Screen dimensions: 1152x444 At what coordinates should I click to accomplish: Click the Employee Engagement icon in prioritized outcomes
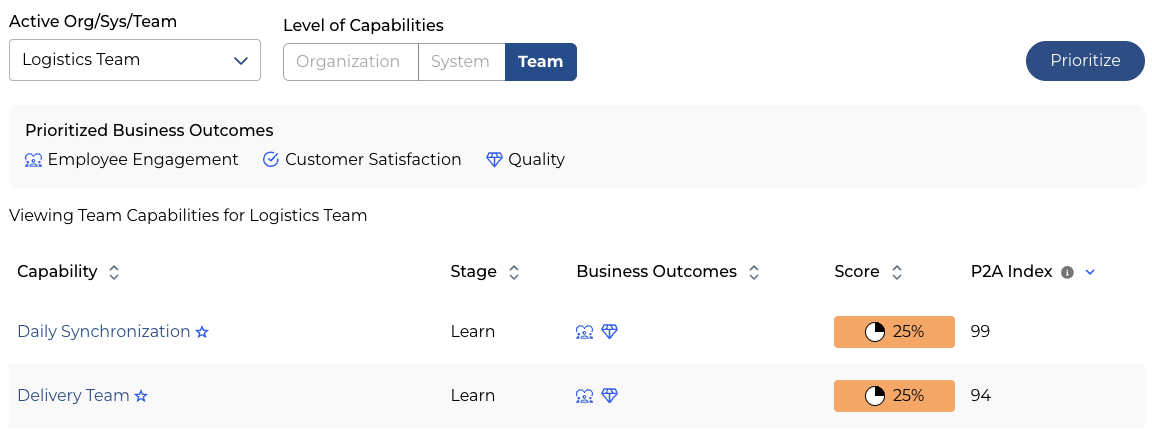tap(33, 160)
